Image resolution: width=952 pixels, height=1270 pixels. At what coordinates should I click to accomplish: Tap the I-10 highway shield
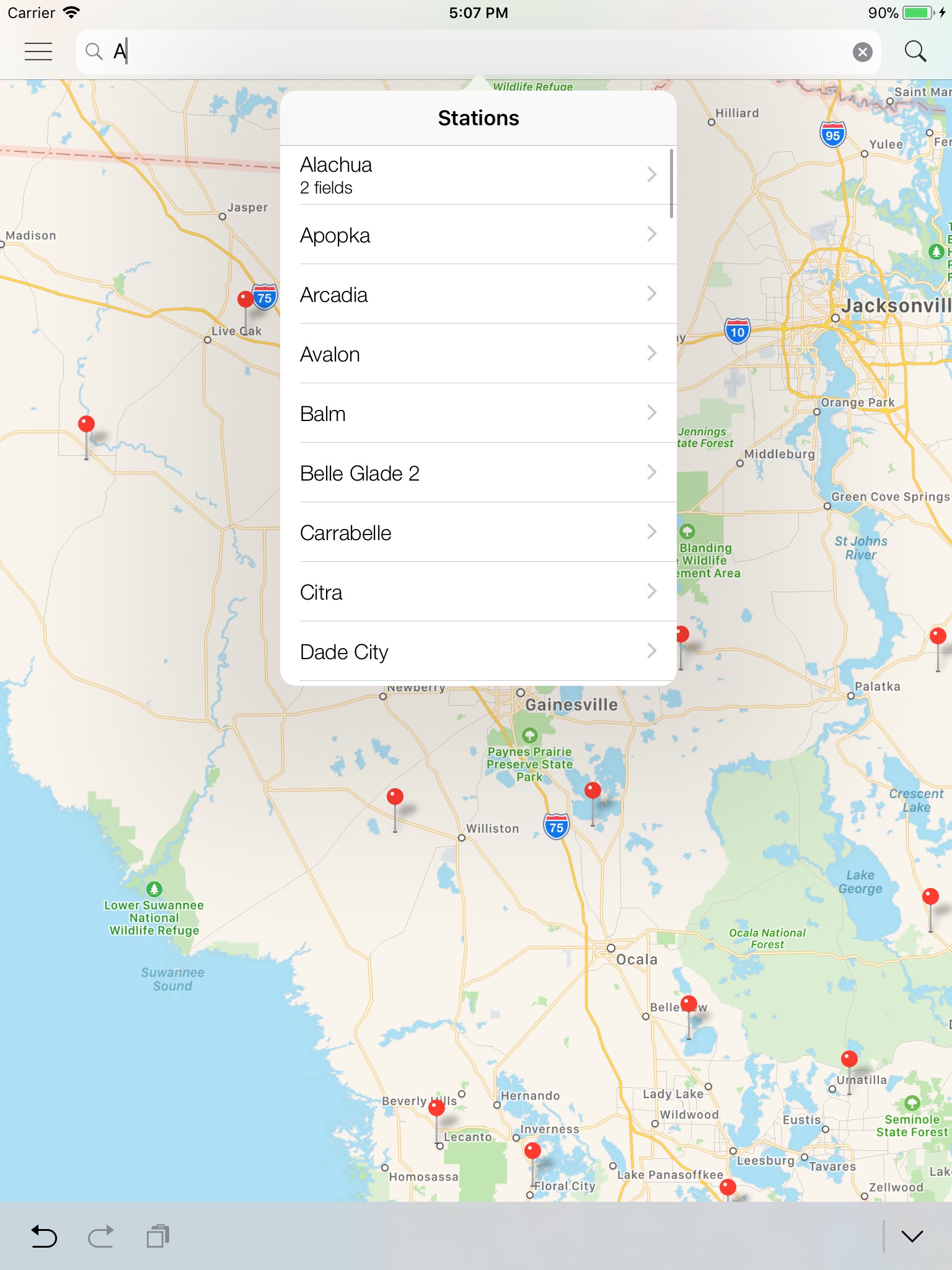pyautogui.click(x=738, y=331)
